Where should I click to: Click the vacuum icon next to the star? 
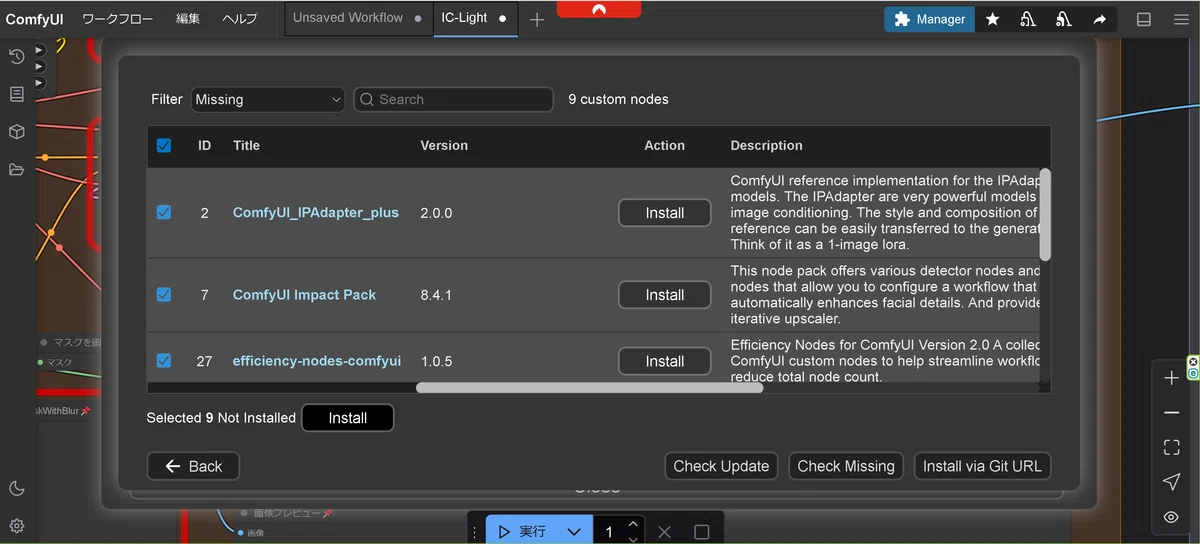click(x=1028, y=19)
